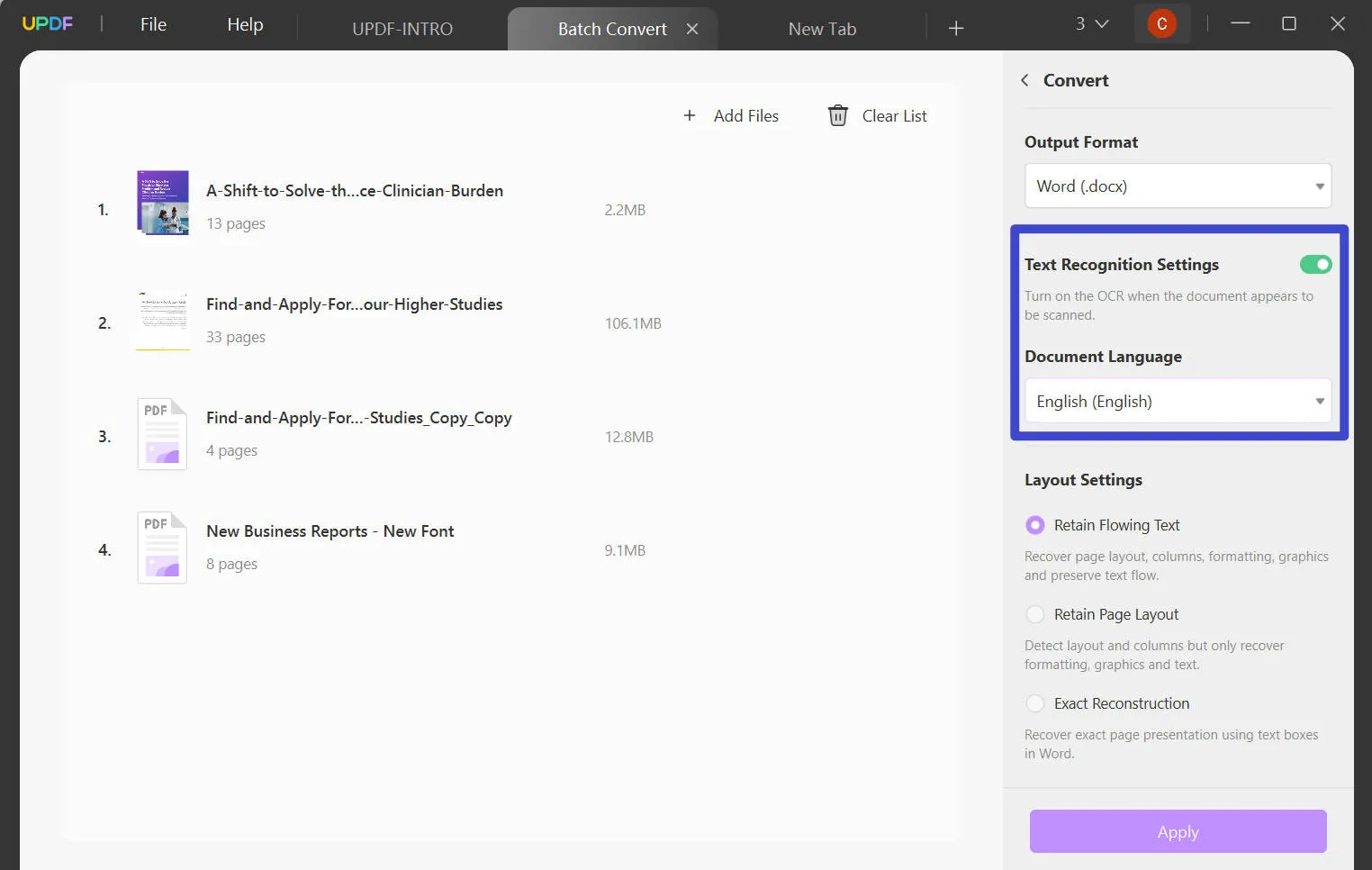The height and width of the screenshot is (870, 1372).
Task: Select file name Find-and-Apply-For...our-Higher-Studies
Action: pos(354,304)
